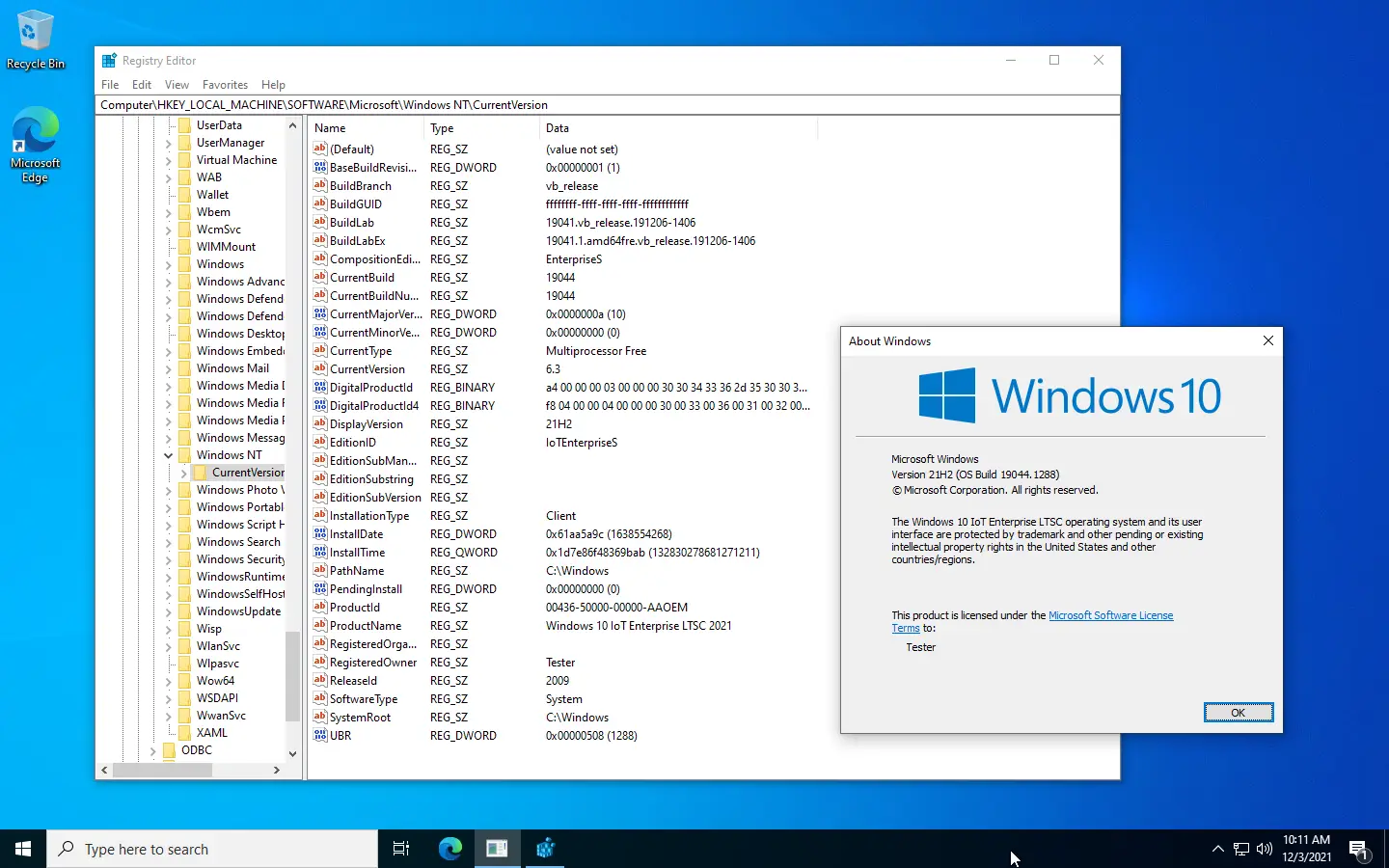Open the notification center icon
1389x868 pixels.
click(1359, 849)
